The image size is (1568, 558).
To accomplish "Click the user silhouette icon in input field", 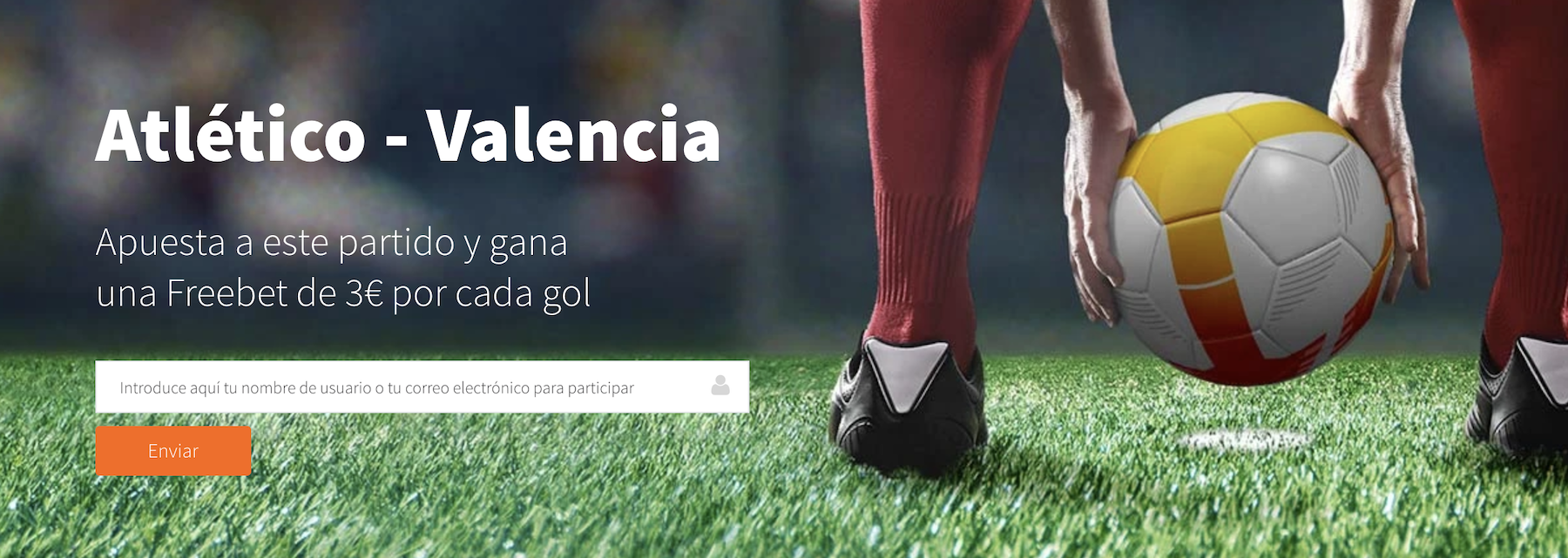I will coord(720,385).
